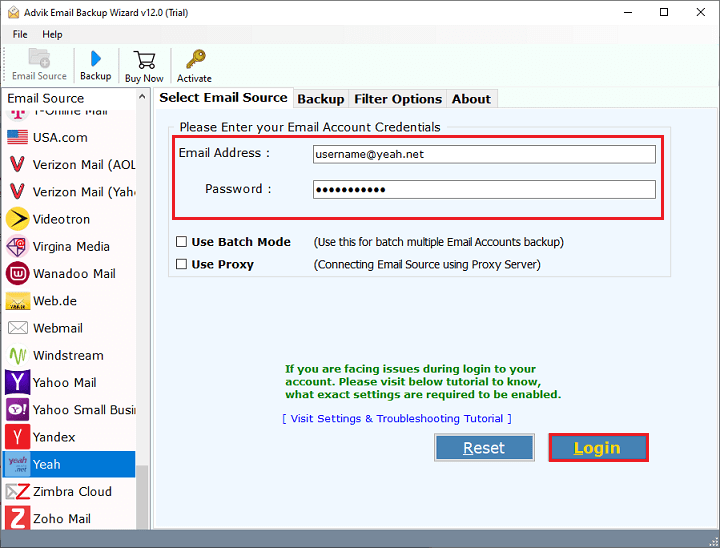Select 'Wanadoo Mail' in the source list
The image size is (720, 548).
(x=74, y=274)
